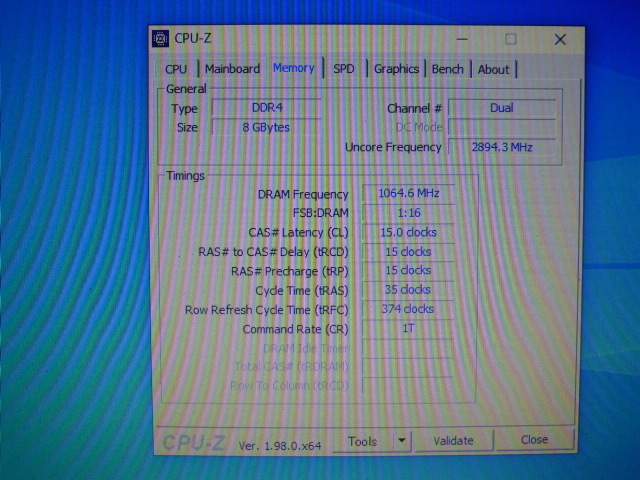Switch to the CPU tab

tap(176, 69)
